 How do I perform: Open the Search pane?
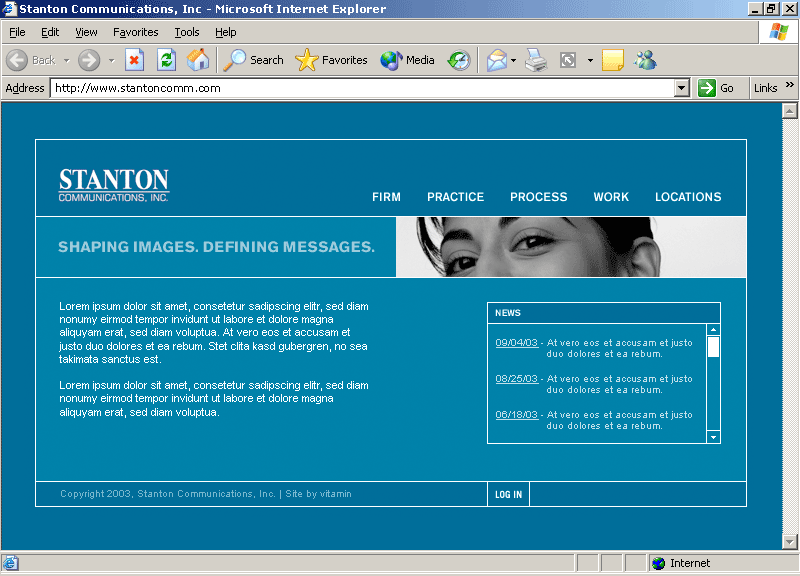[x=254, y=60]
